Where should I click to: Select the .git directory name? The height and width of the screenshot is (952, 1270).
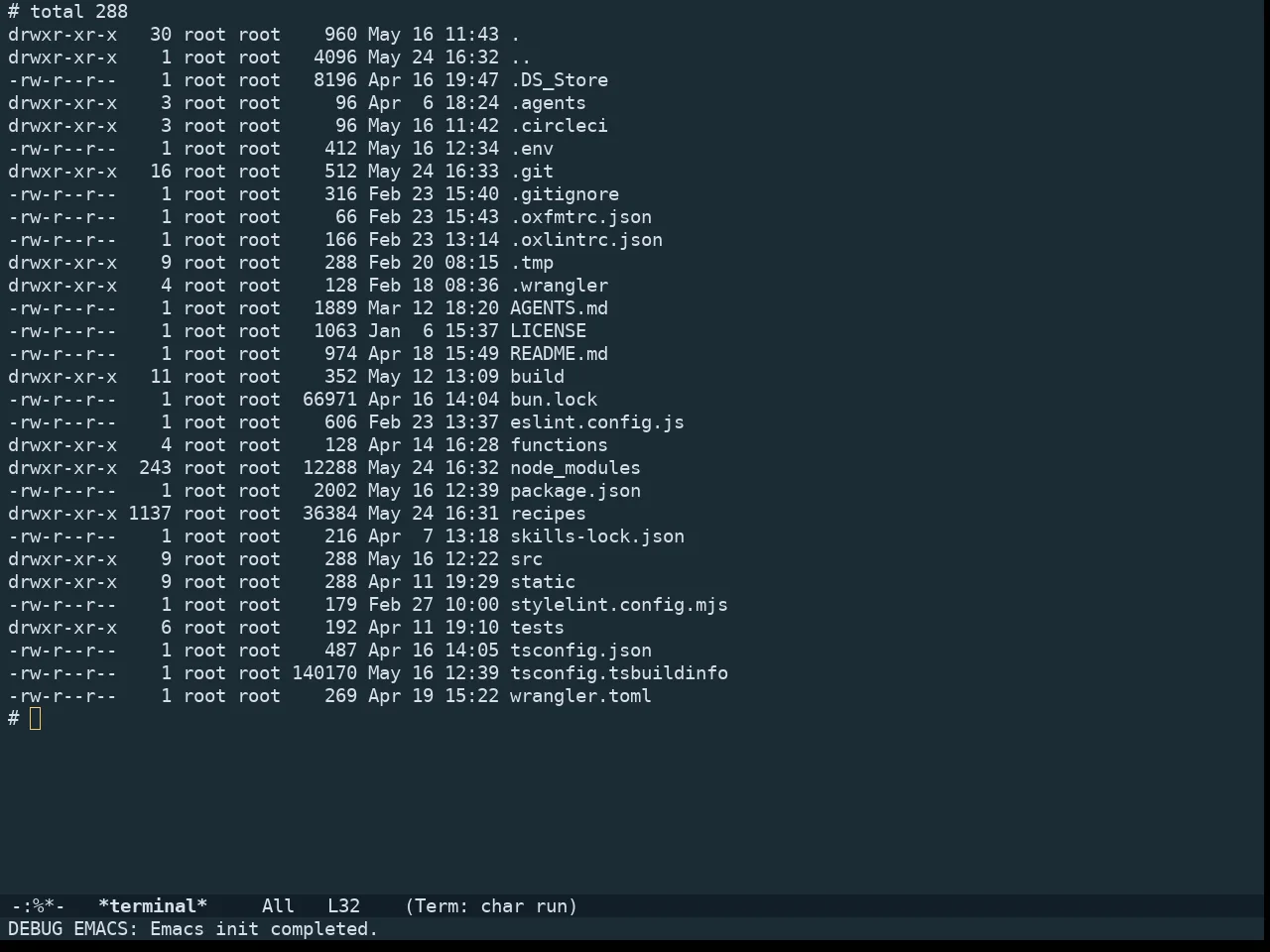coord(532,172)
